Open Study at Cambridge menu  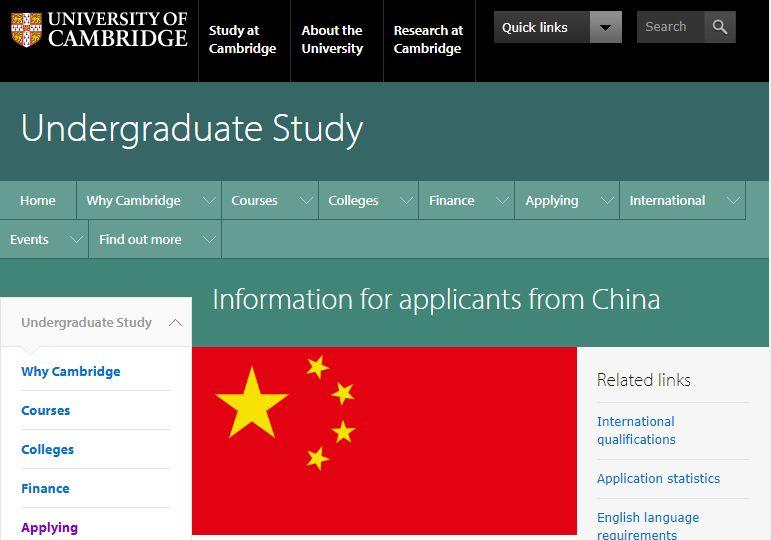pyautogui.click(x=242, y=40)
